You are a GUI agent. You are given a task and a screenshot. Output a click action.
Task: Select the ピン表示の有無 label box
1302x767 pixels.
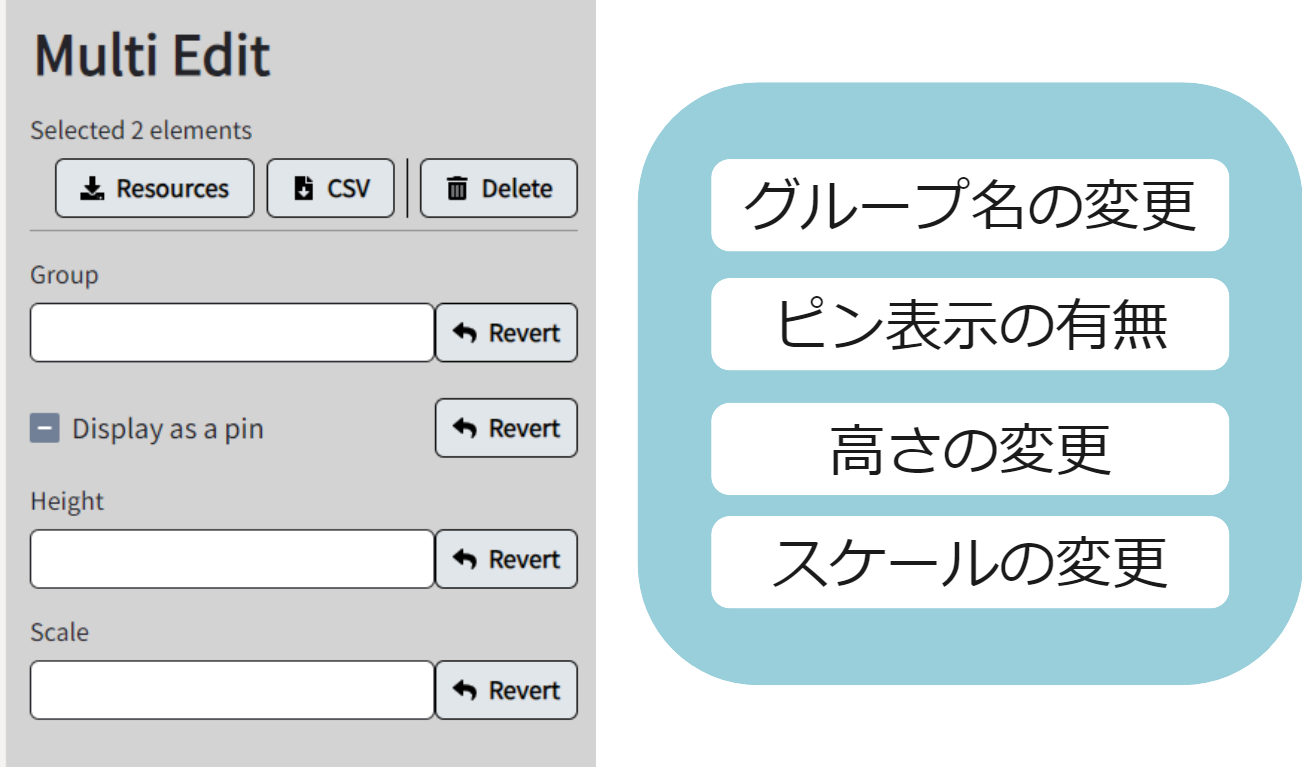(969, 324)
